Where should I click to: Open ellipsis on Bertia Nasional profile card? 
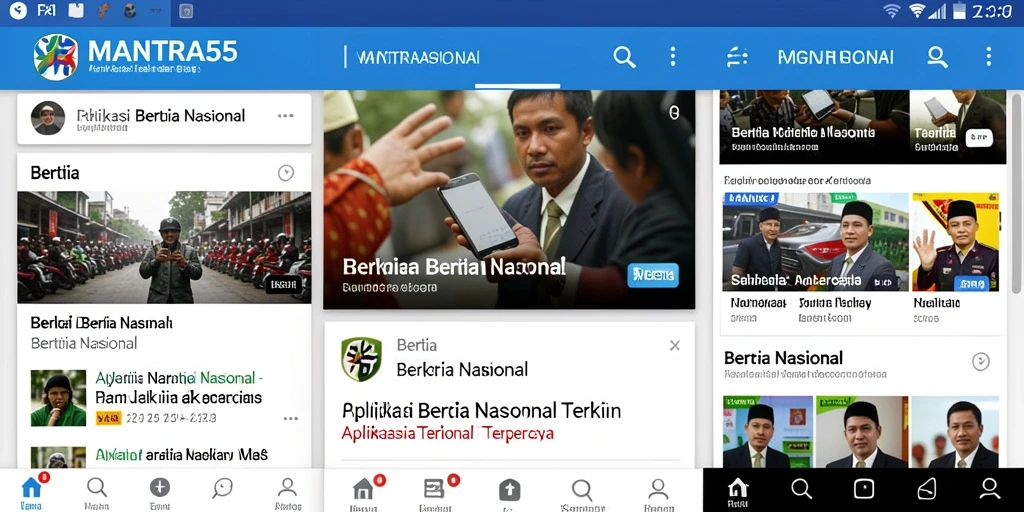point(285,116)
